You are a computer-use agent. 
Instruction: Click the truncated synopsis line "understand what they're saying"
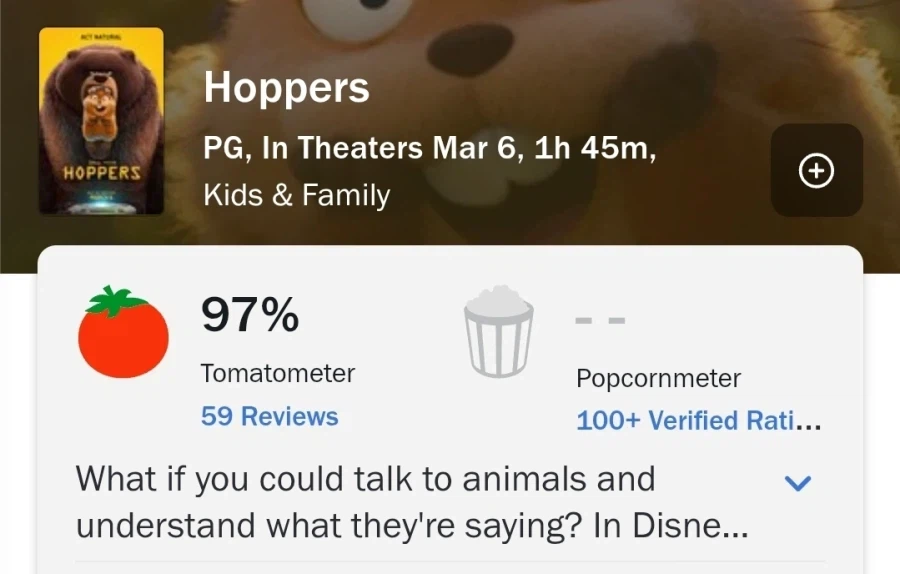point(411,526)
